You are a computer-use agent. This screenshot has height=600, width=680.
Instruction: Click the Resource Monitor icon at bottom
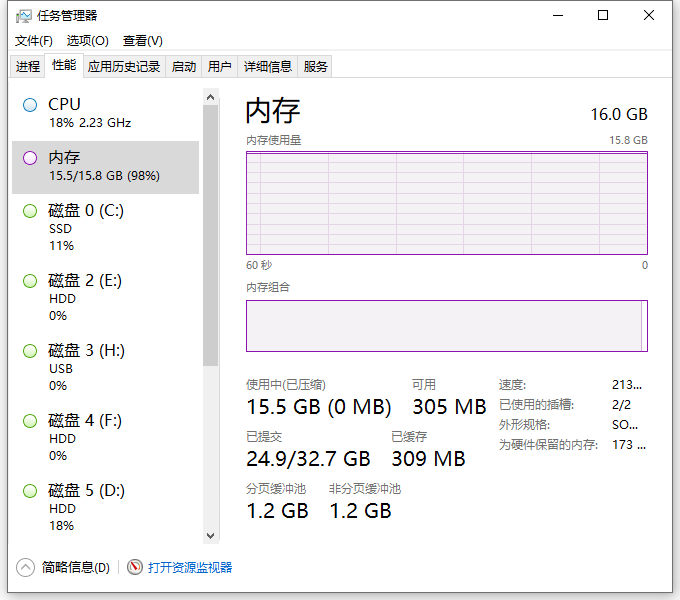click(x=135, y=567)
